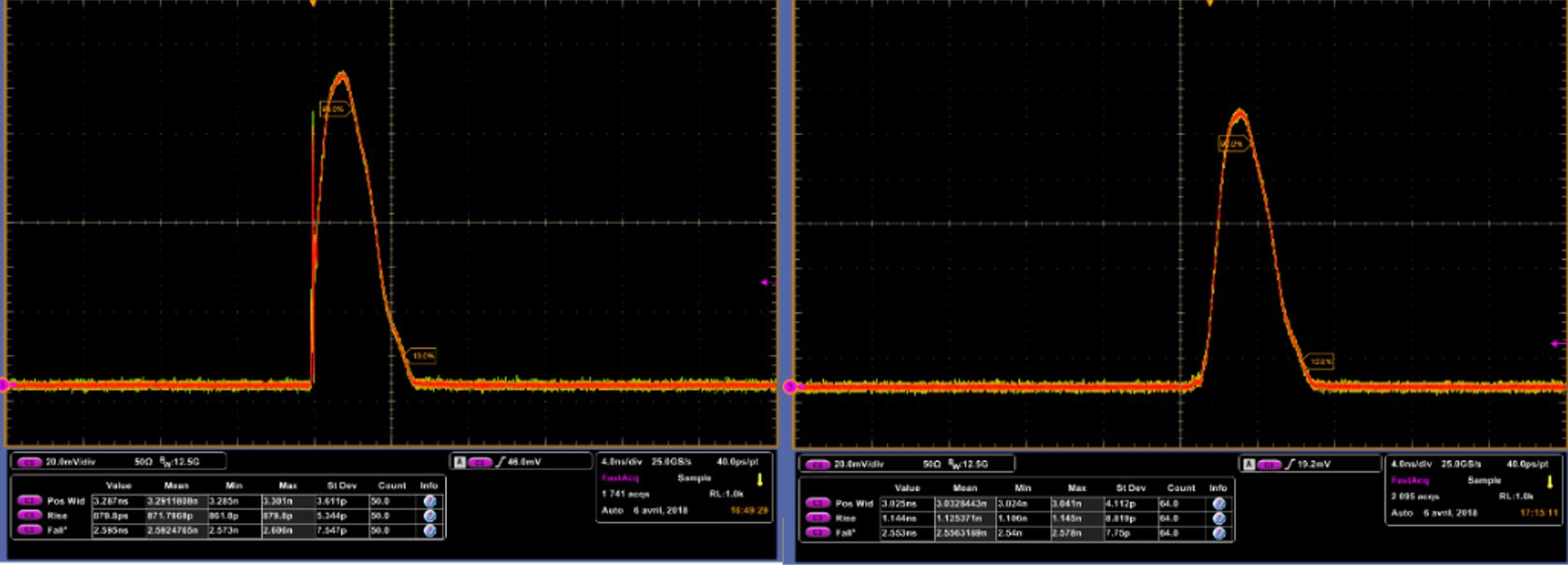
Task: Open Info for Pos Wid, right scope
Action: pos(1218,503)
